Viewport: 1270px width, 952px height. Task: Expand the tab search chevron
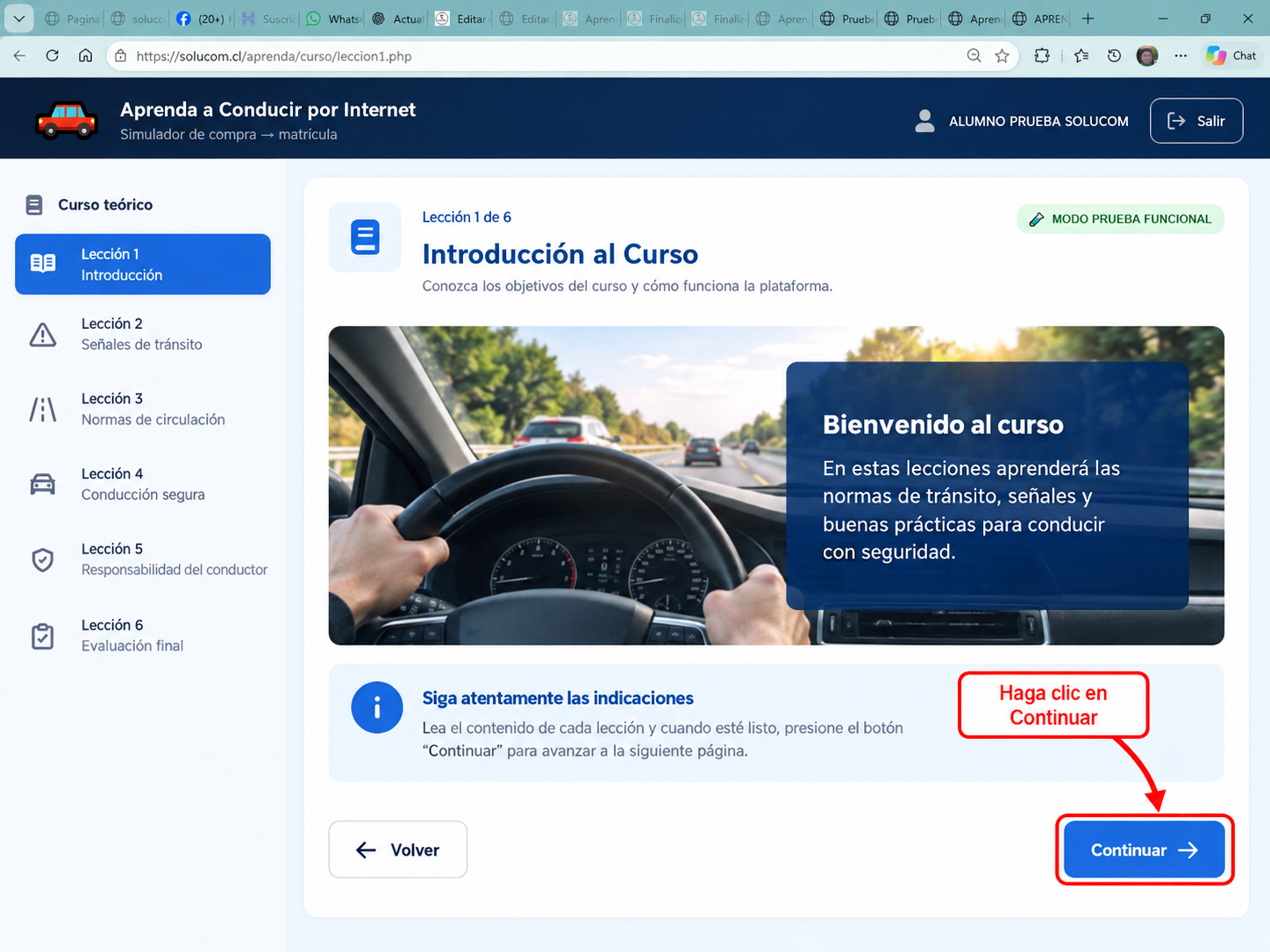(x=18, y=18)
